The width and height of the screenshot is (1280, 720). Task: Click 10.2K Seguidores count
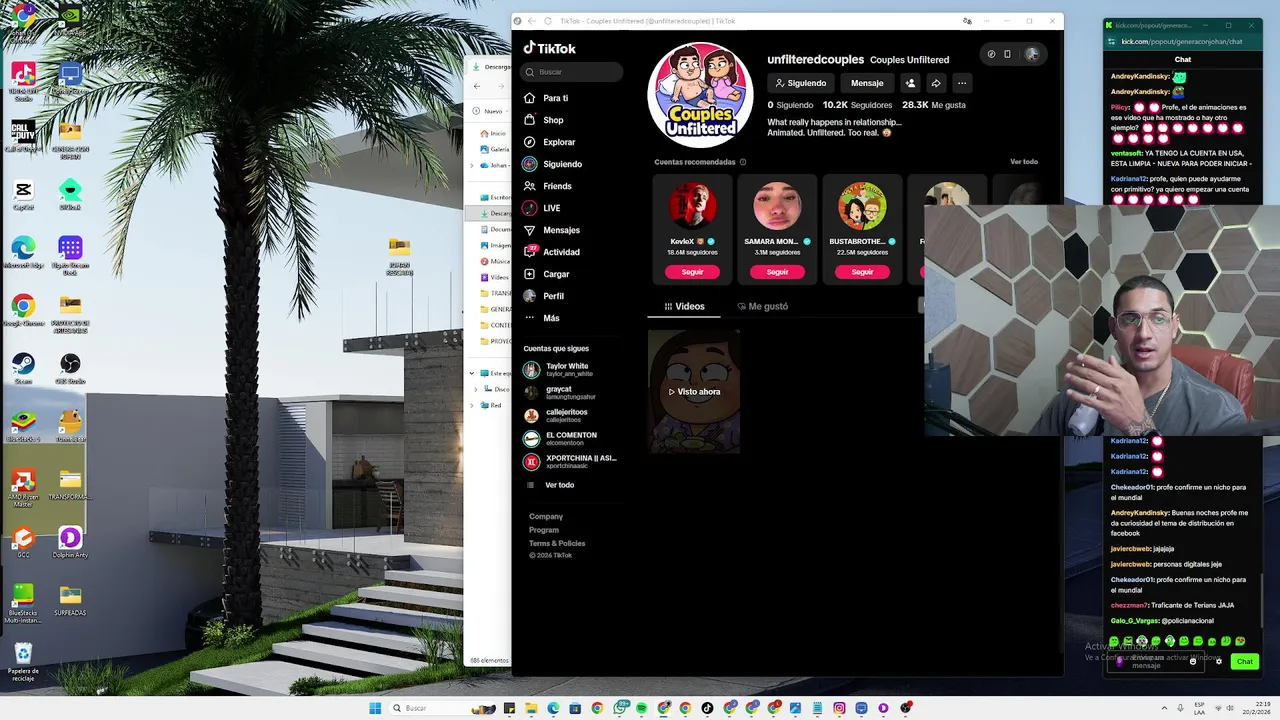[x=857, y=105]
